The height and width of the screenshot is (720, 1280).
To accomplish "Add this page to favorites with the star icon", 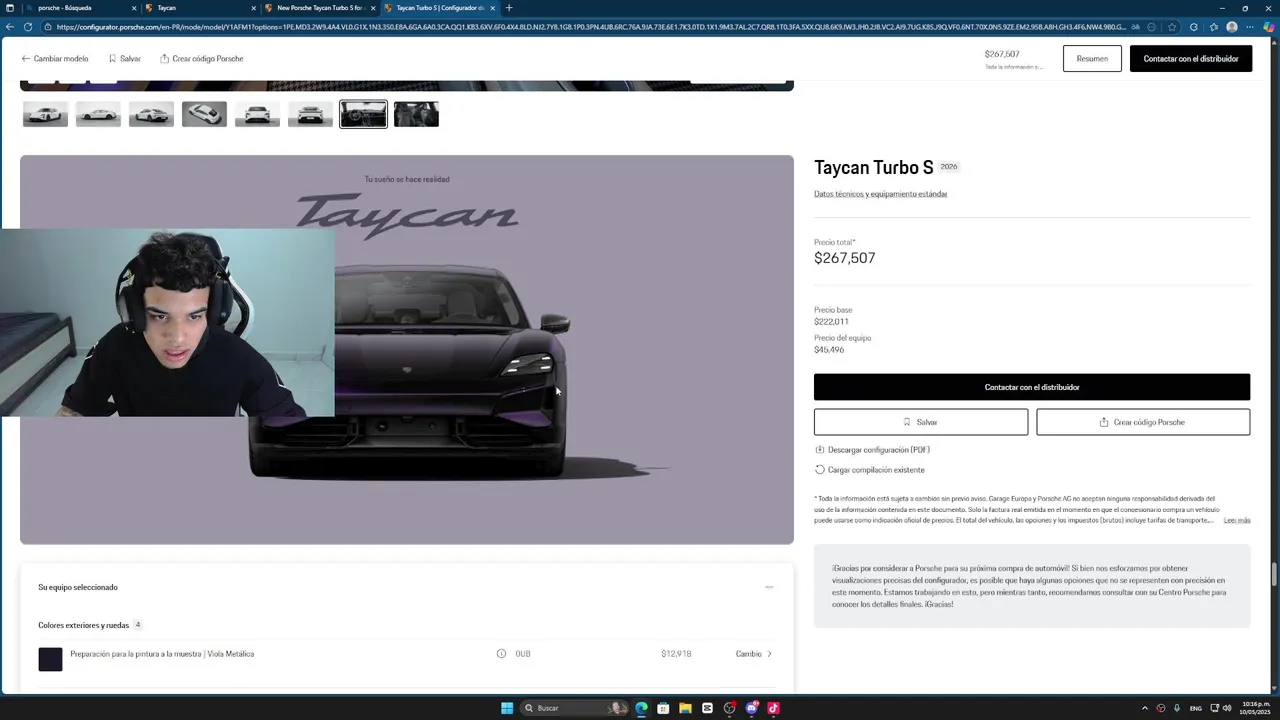I will coord(1172,27).
